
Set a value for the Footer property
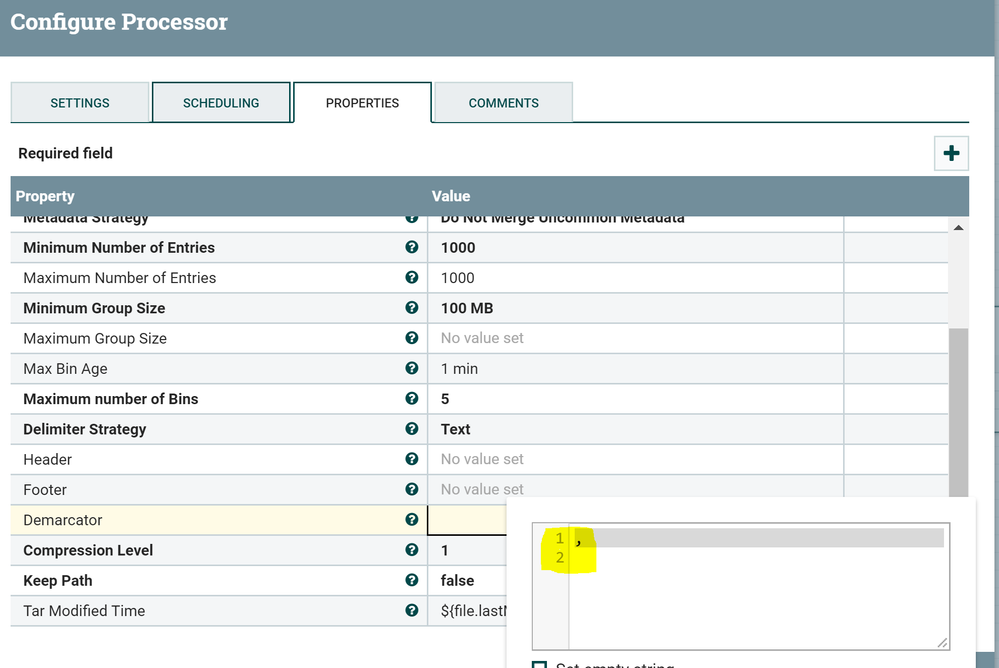(635, 489)
